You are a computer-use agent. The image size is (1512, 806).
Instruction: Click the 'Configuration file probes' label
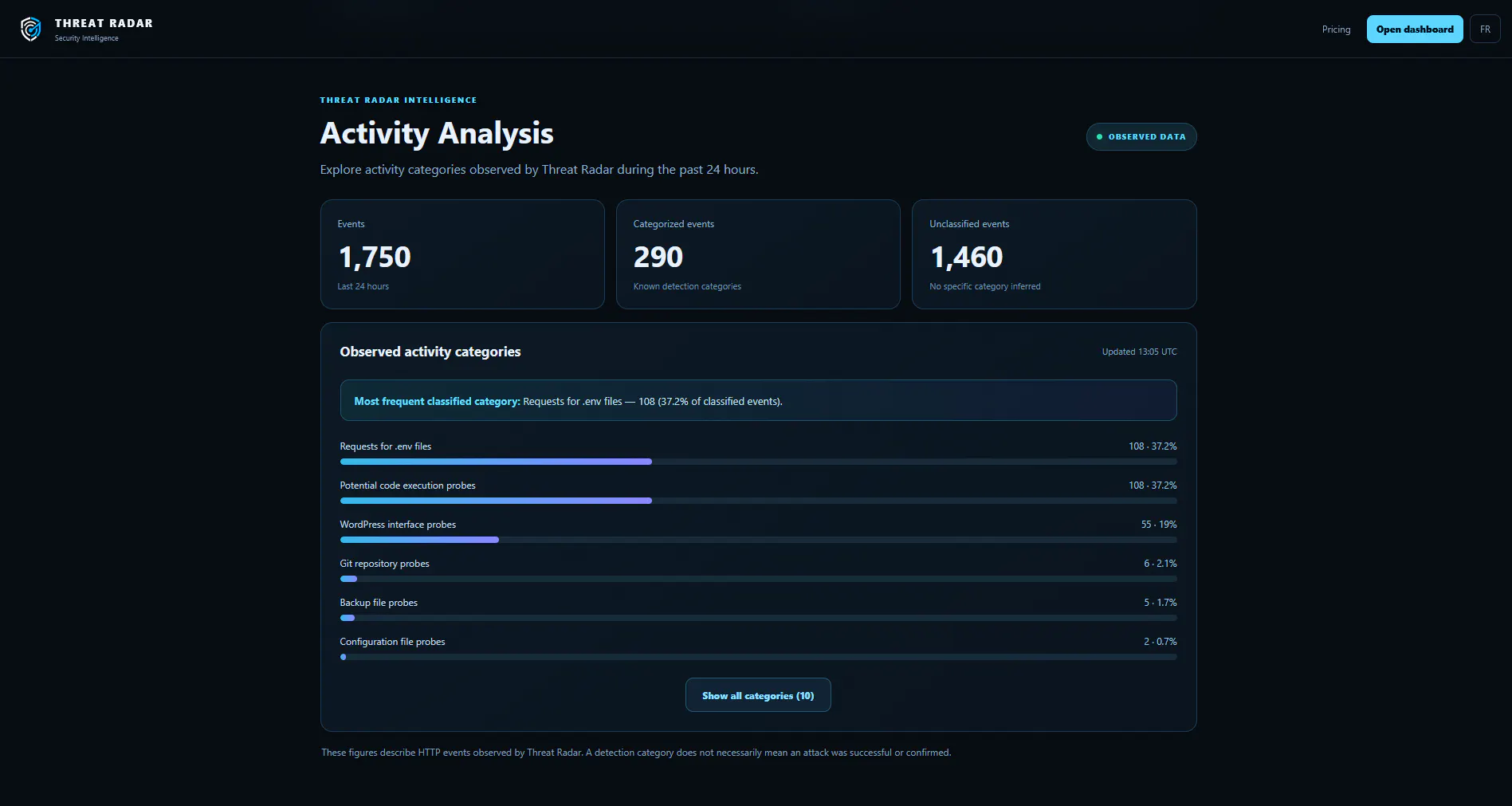392,642
